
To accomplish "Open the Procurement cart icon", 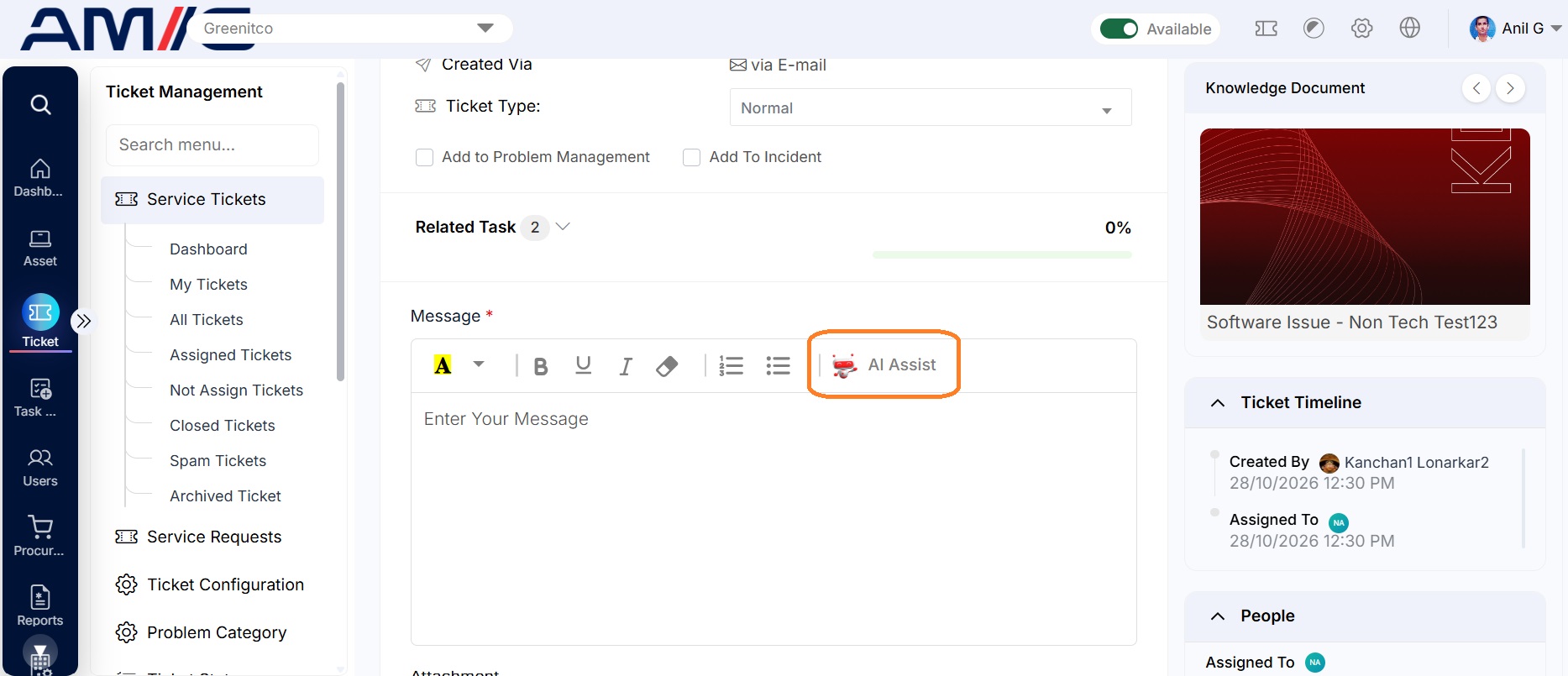I will (x=39, y=537).
